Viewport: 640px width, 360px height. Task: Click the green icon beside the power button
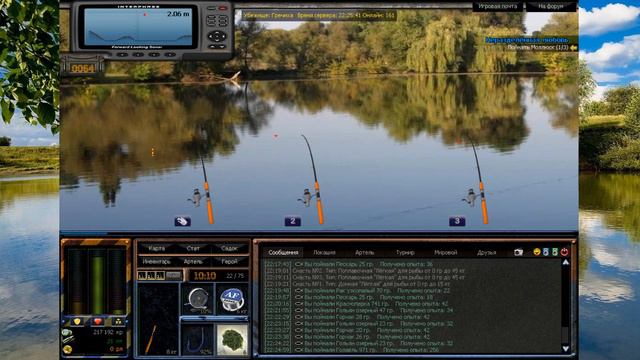pyautogui.click(x=555, y=252)
